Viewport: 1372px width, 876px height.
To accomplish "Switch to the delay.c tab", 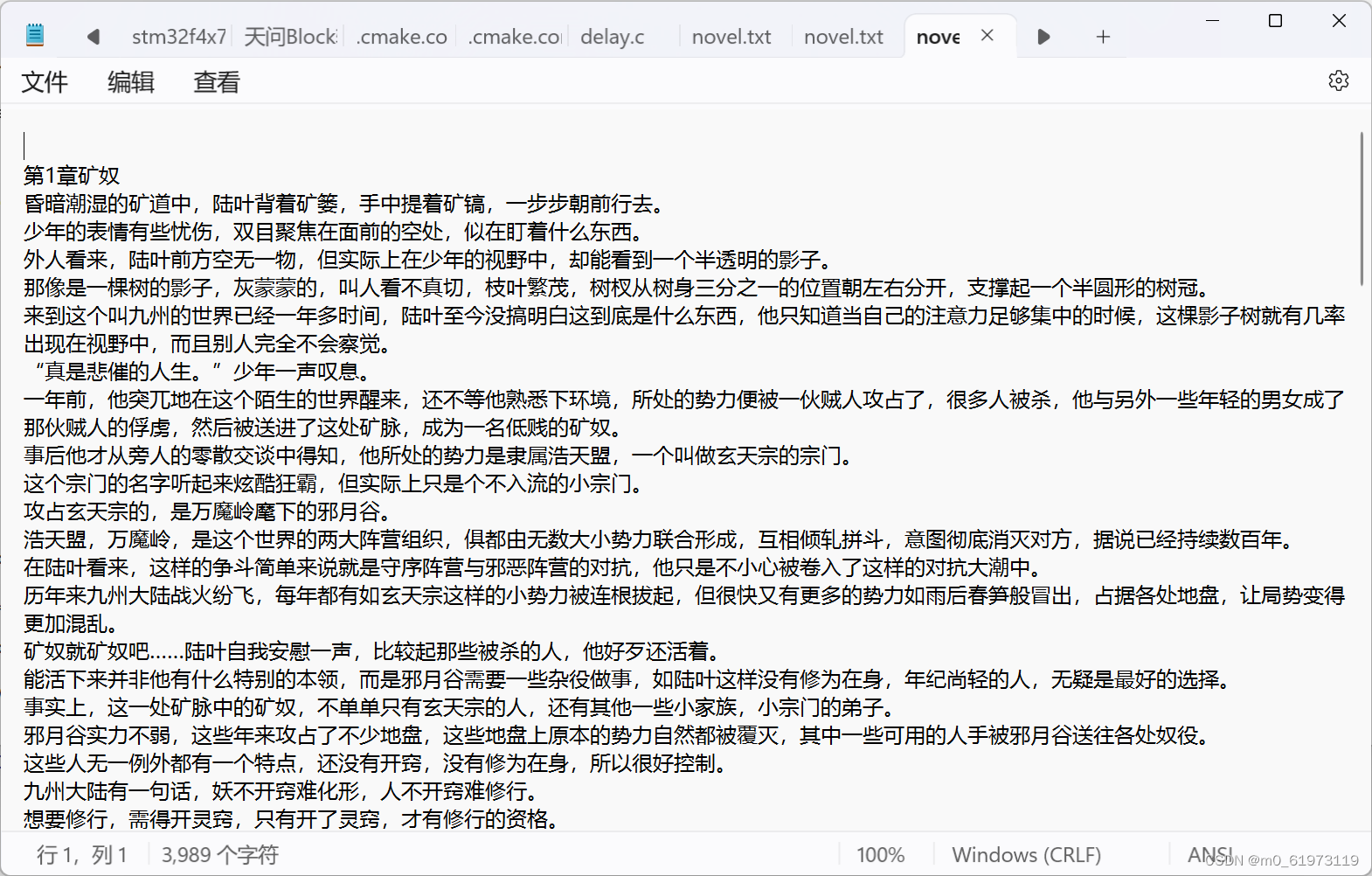I will 613,37.
